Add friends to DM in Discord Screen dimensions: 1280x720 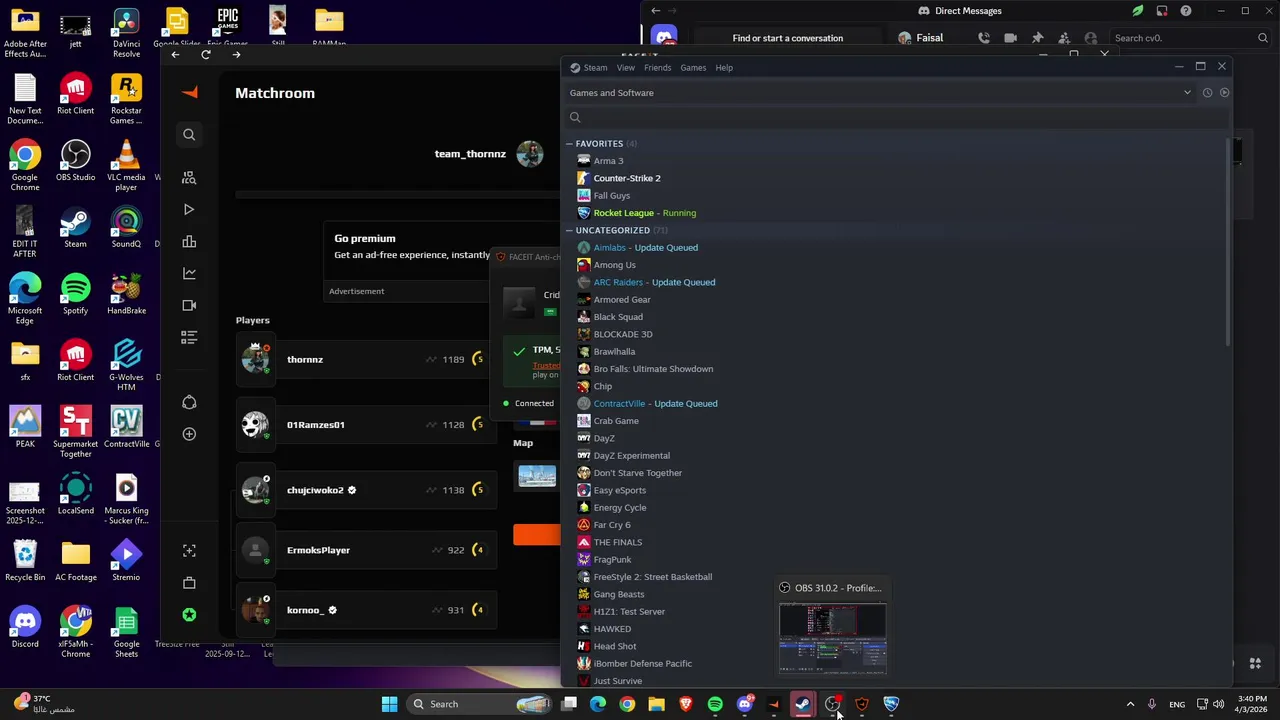pos(1063,38)
